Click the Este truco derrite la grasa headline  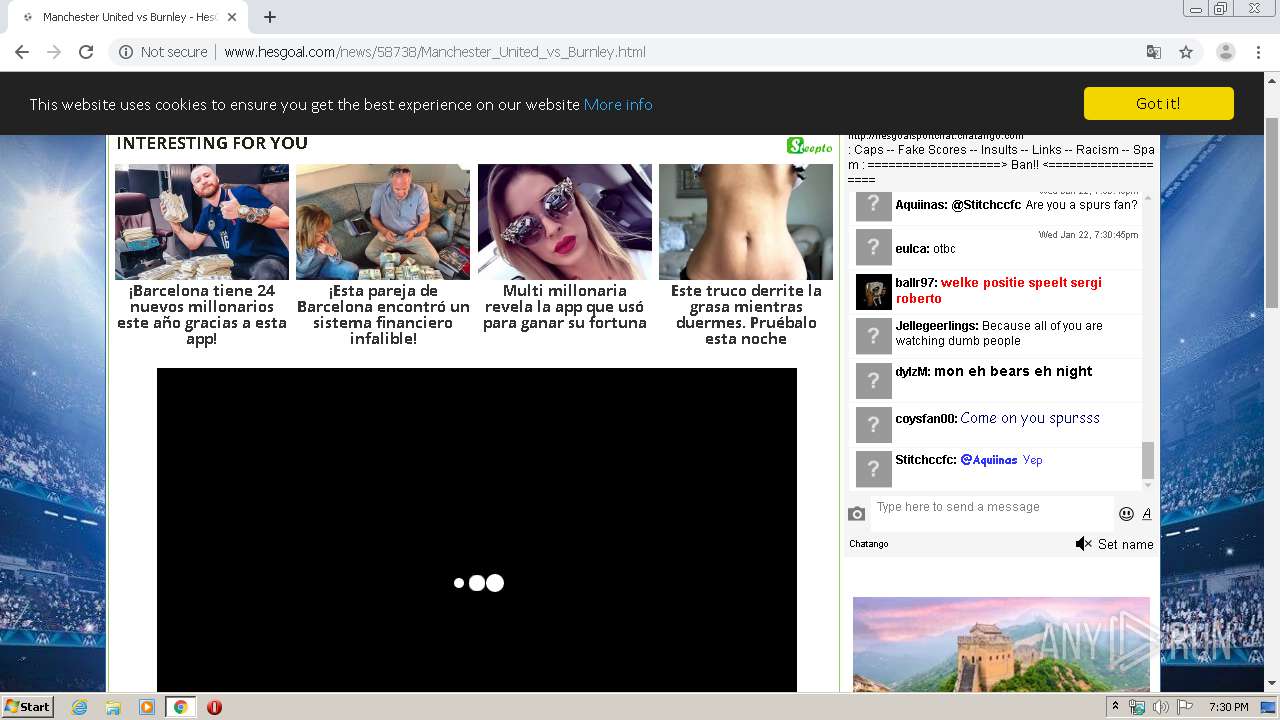point(746,315)
